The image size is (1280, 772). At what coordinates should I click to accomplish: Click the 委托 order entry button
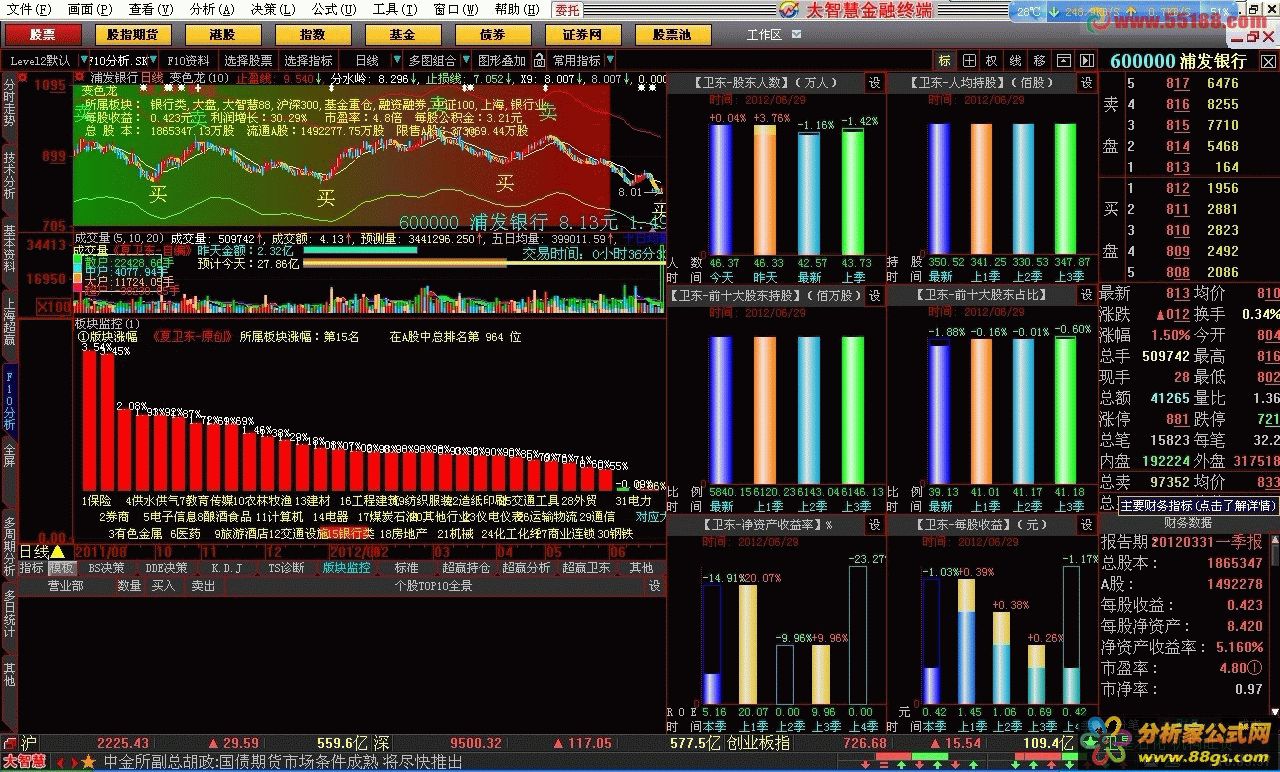[567, 10]
